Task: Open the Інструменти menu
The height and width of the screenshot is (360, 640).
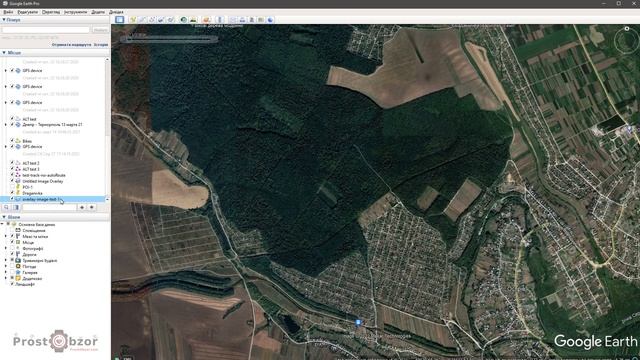Action: (76, 12)
